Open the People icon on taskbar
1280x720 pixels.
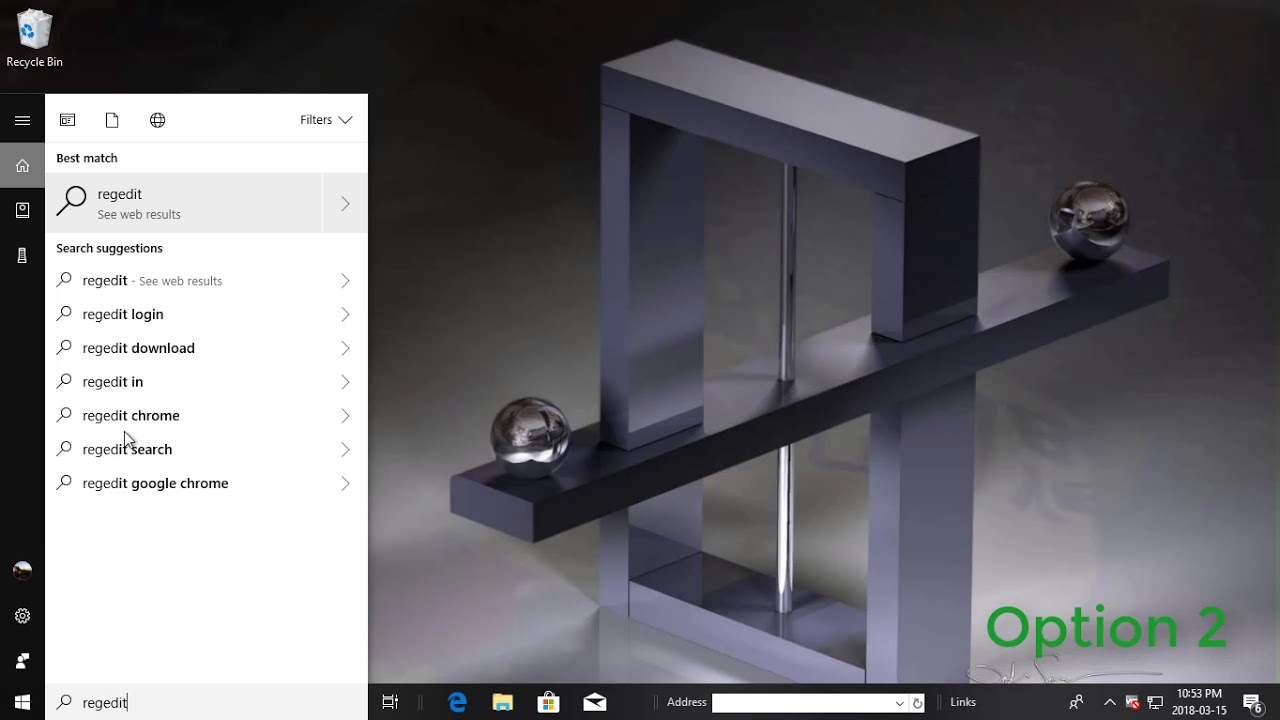pos(1076,702)
